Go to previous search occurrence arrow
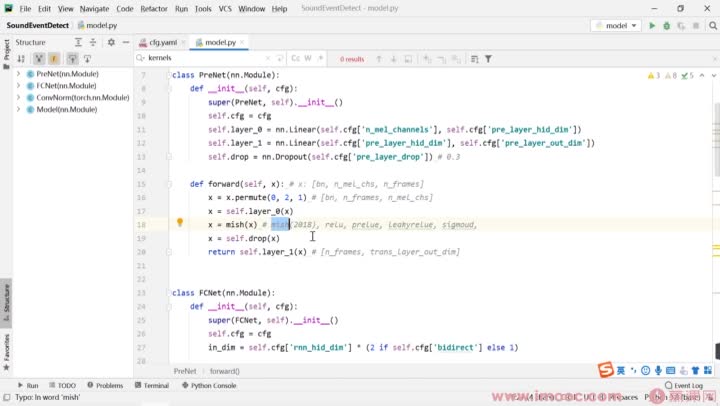Screen dimensions: 720x406 pyautogui.click(x=379, y=59)
